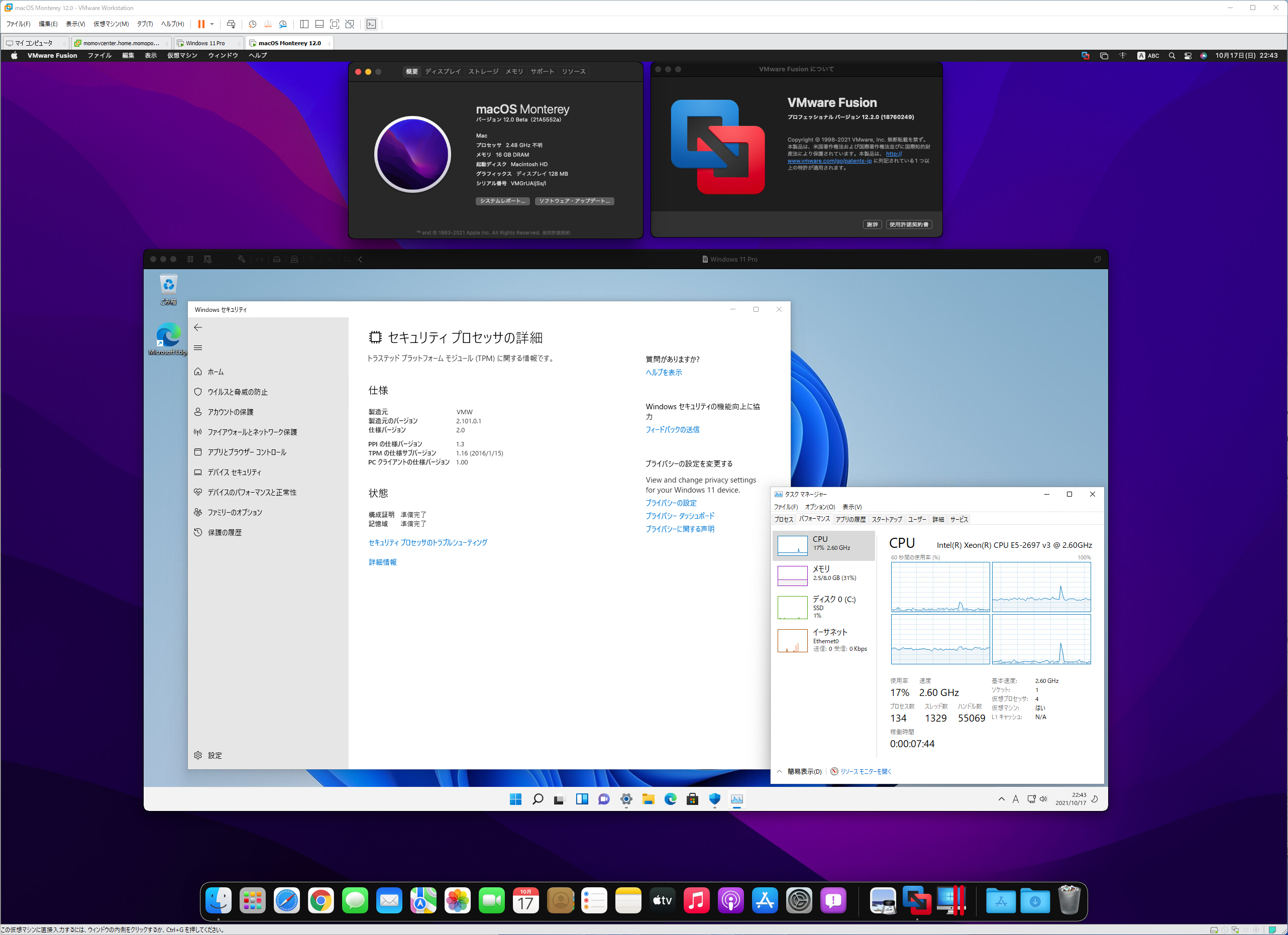Open the セキュリティ プロセッサのトラブルシューティング link

[427, 543]
